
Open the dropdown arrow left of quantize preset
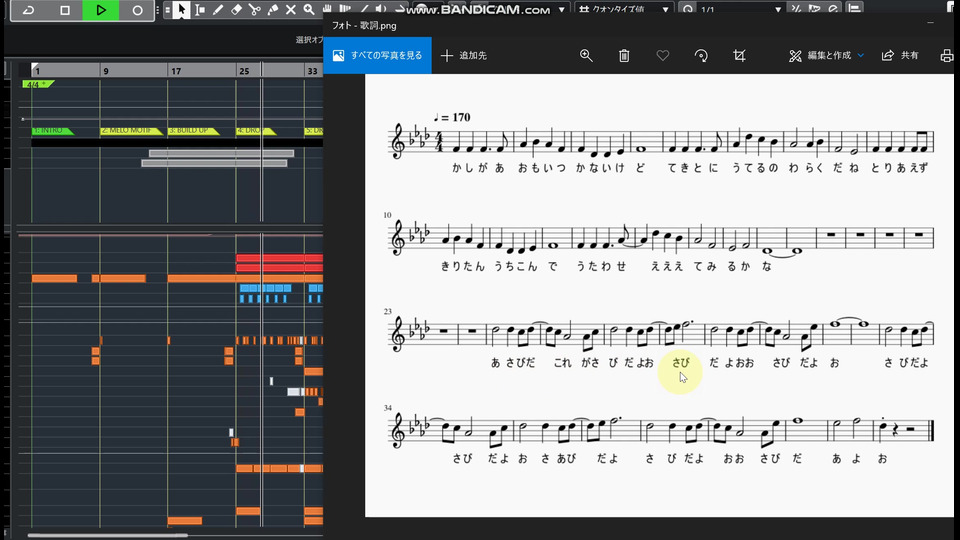pos(561,10)
